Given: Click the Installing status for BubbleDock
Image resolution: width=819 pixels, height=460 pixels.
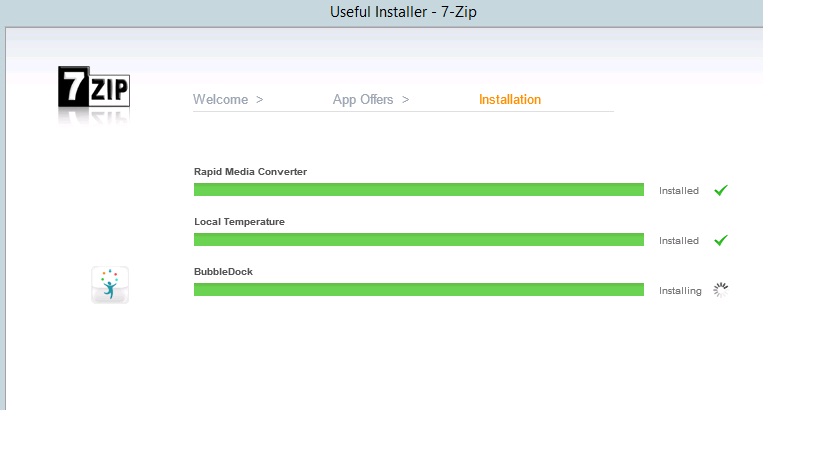Looking at the screenshot, I should [680, 291].
